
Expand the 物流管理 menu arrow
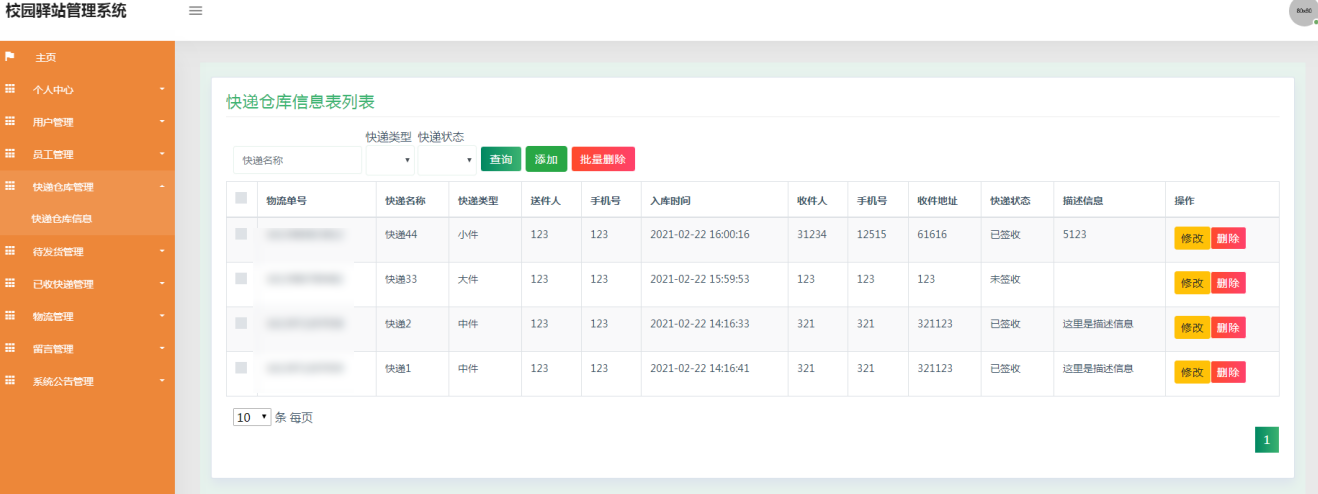pyautogui.click(x=162, y=316)
